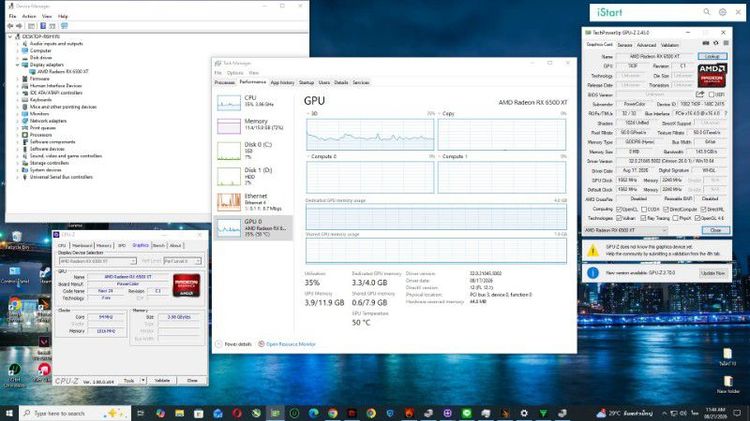The image size is (750, 421).
Task: Click Validate button in CPU-Z
Action: (162, 380)
